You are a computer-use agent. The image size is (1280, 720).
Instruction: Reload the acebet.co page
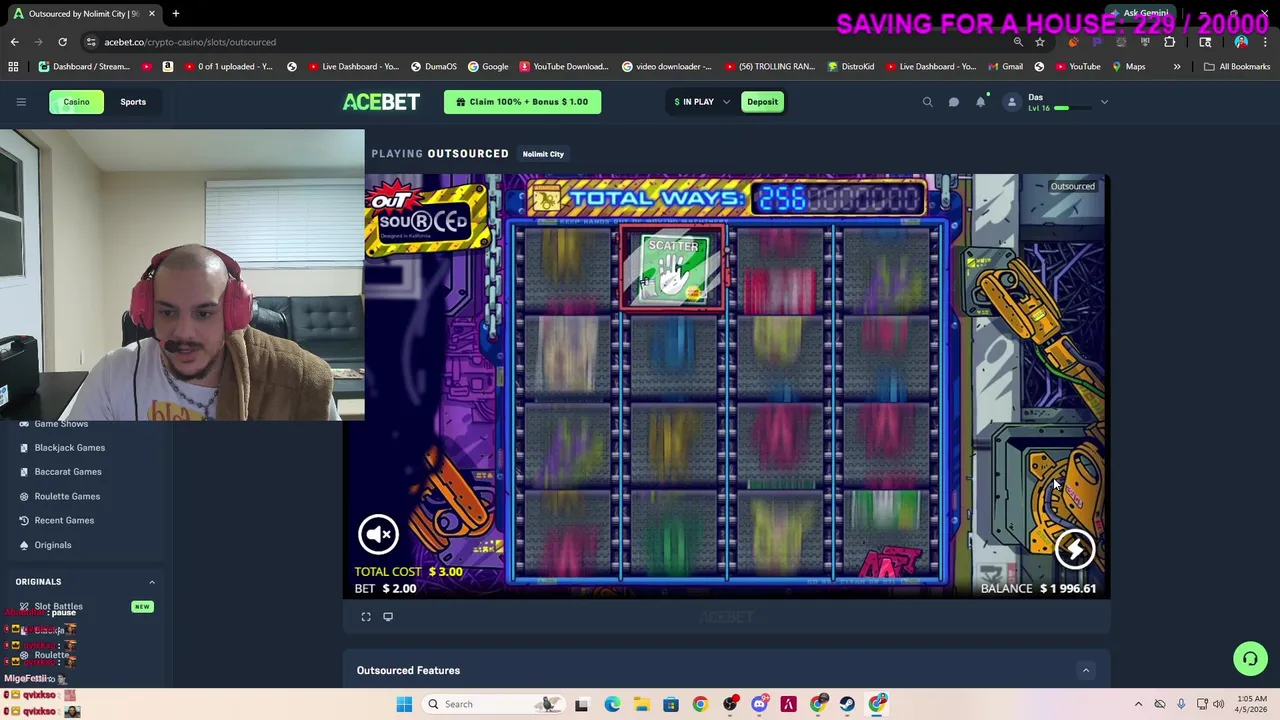[62, 42]
